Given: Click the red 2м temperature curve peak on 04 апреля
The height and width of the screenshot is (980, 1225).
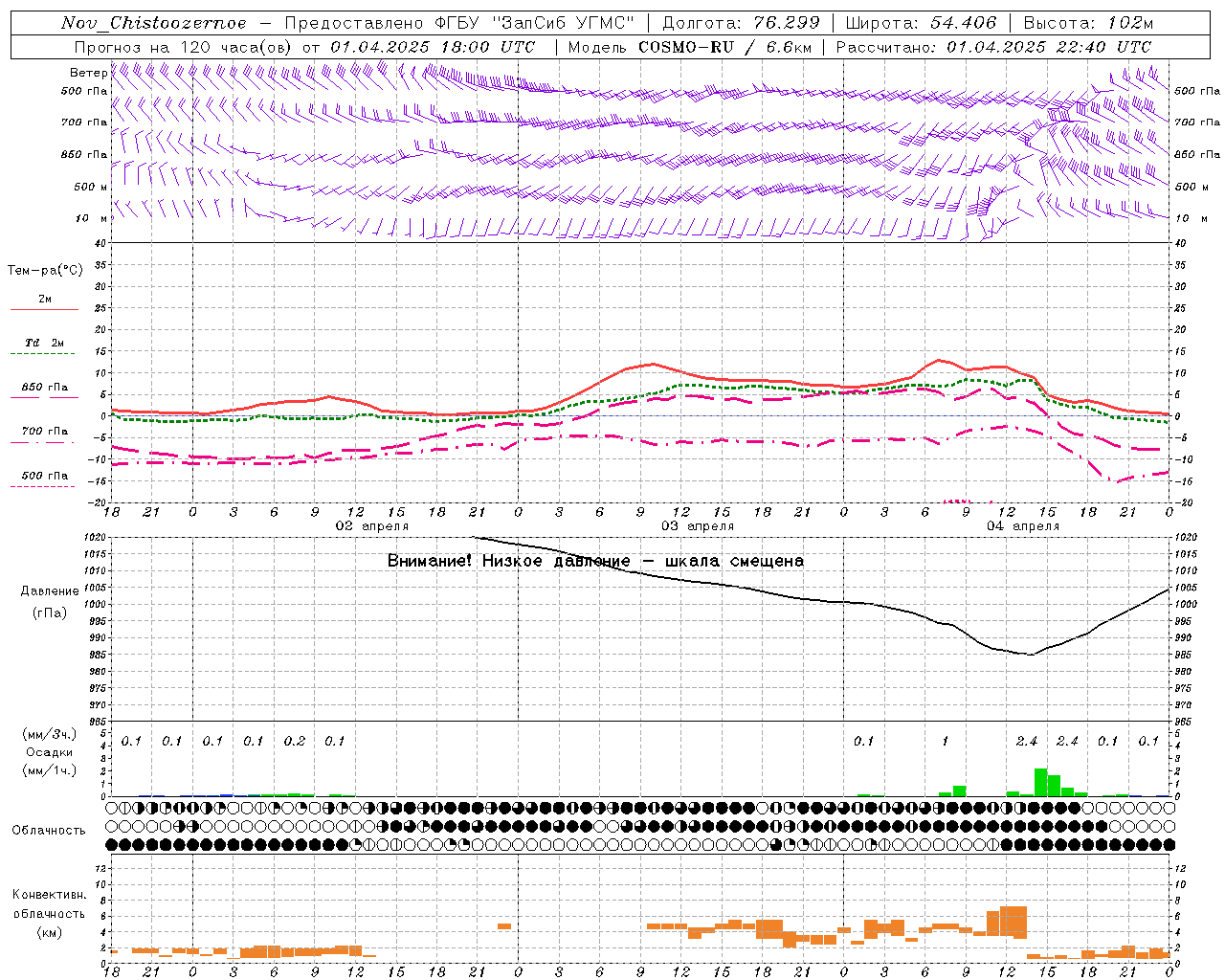Looking at the screenshot, I should coord(940,360).
